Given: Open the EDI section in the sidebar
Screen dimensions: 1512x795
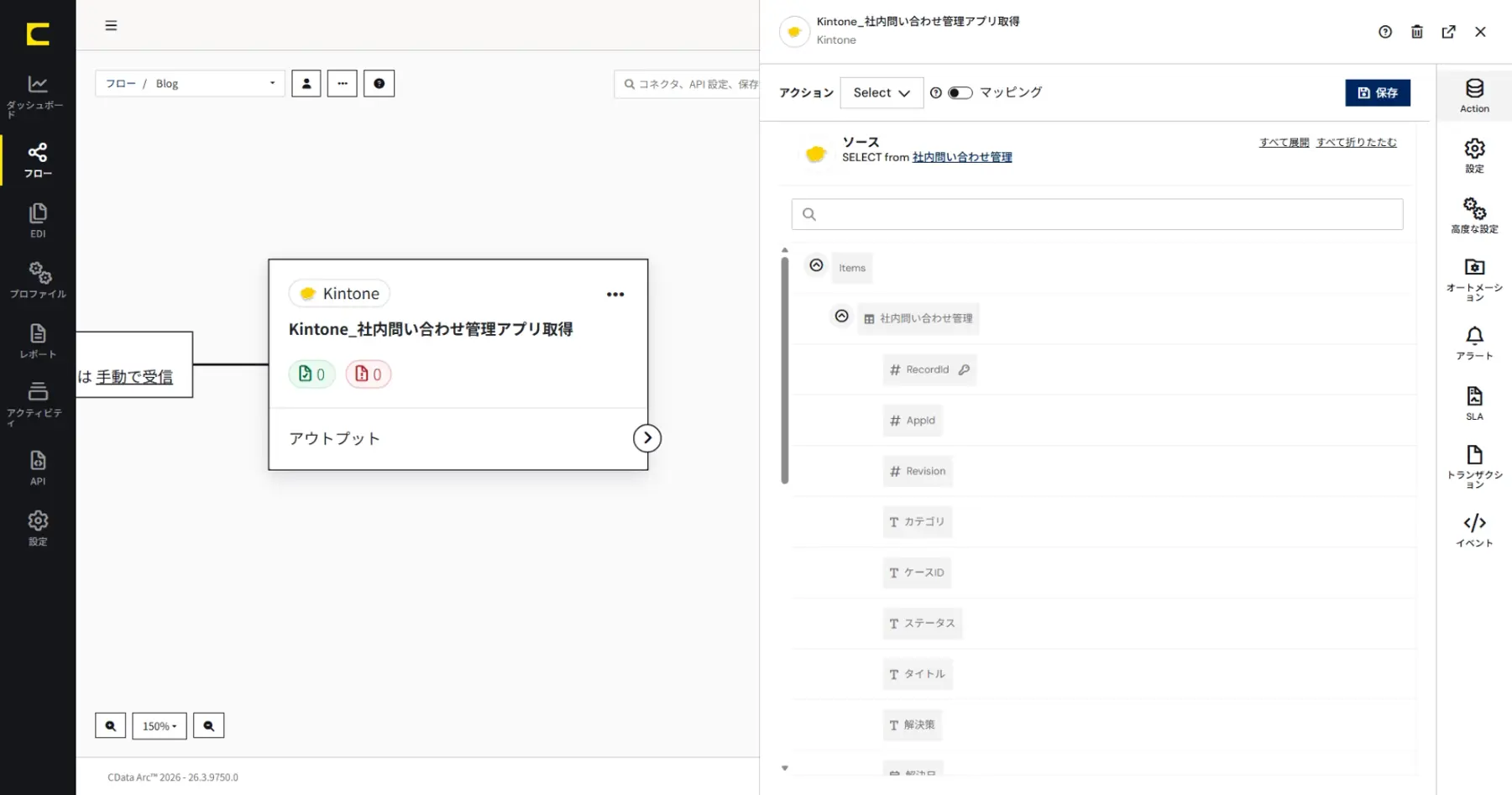Looking at the screenshot, I should point(37,220).
